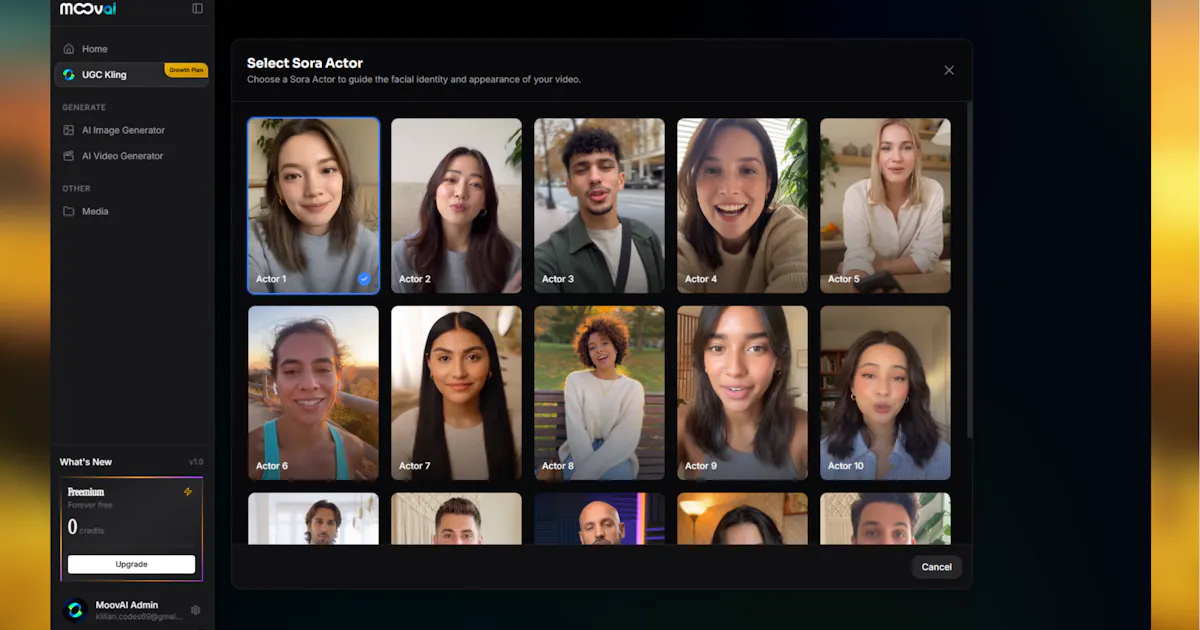Click the actor list vertical scrollbar
Viewport: 1200px width, 630px height.
pyautogui.click(x=968, y=270)
